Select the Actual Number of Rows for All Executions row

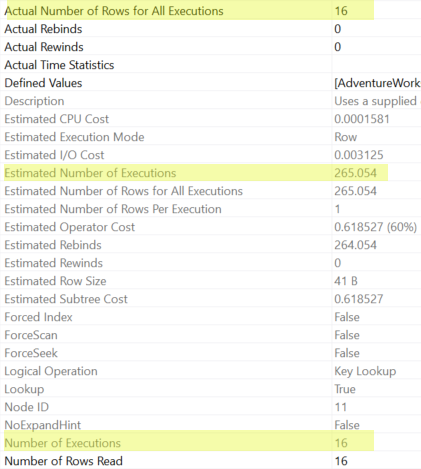[x=210, y=11]
